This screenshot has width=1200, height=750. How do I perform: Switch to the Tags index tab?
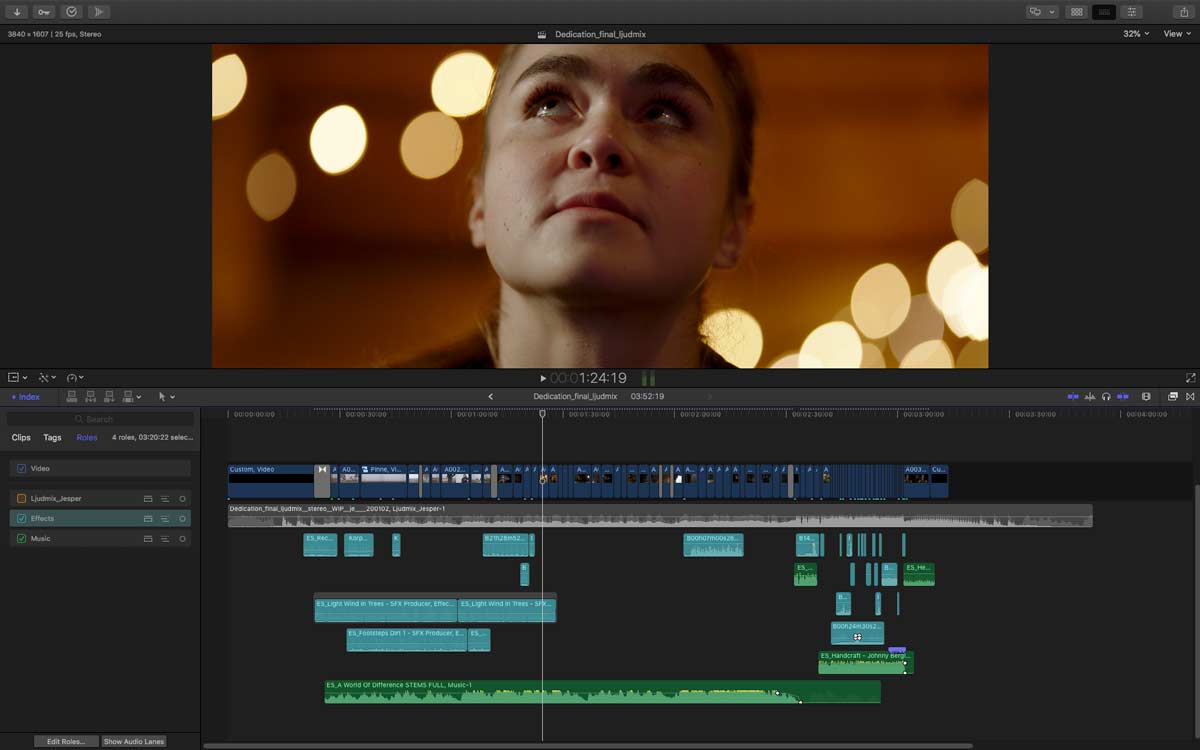point(52,438)
